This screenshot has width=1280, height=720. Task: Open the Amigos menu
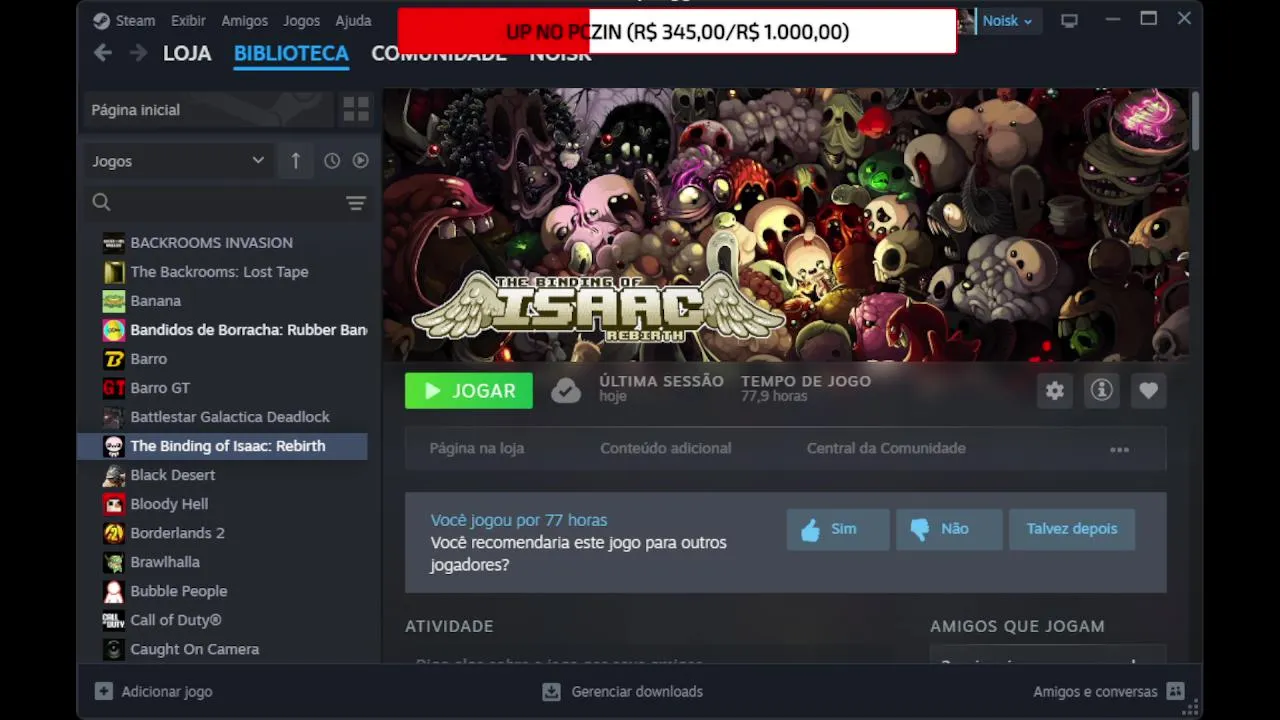(244, 20)
